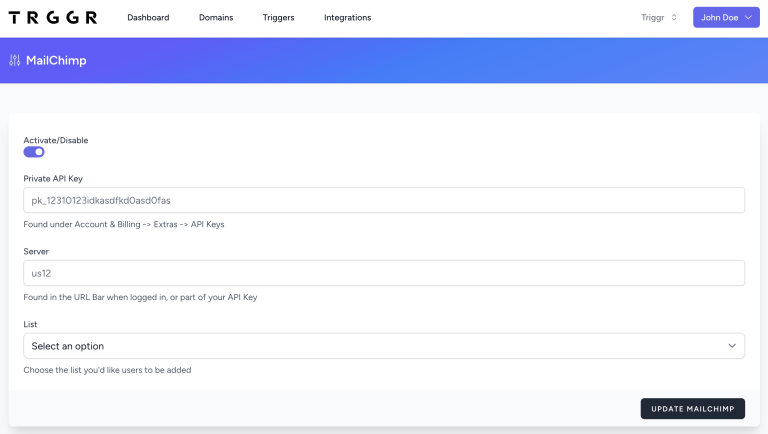Focus the Private API Key field
Screen dimensions: 768x434
tap(384, 200)
